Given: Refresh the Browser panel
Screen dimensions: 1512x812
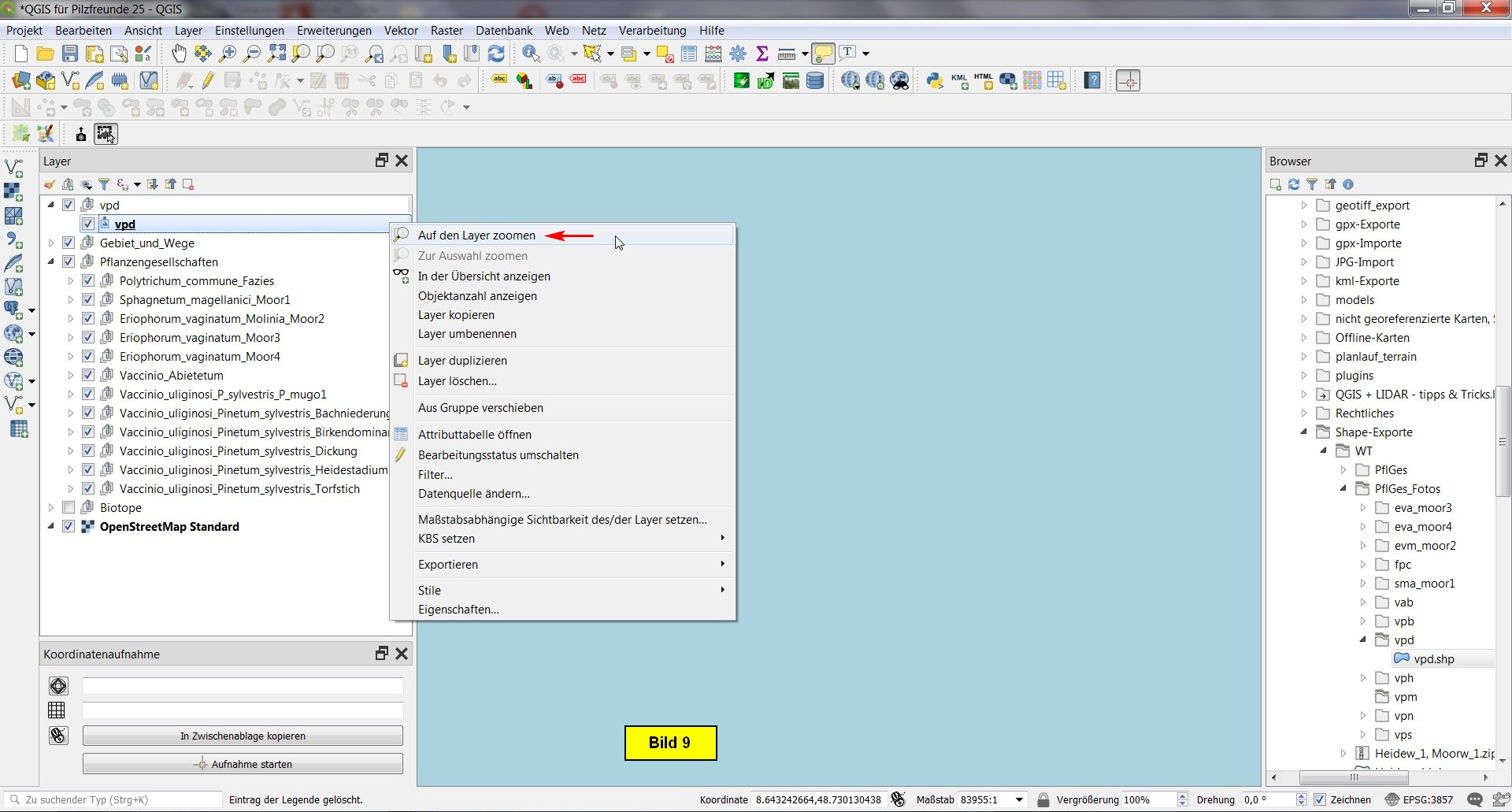Looking at the screenshot, I should point(1294,184).
